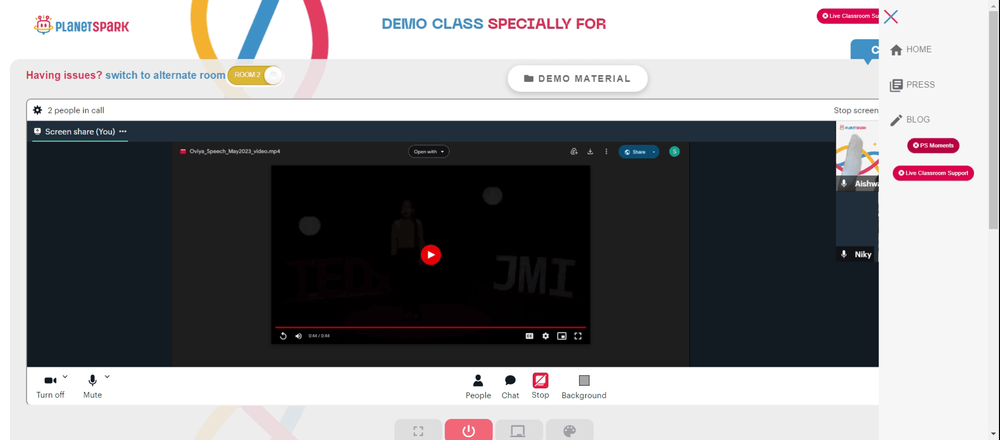The width and height of the screenshot is (1000, 440).
Task: Click the 0:44 / 0:44 timestamp
Action: point(319,336)
